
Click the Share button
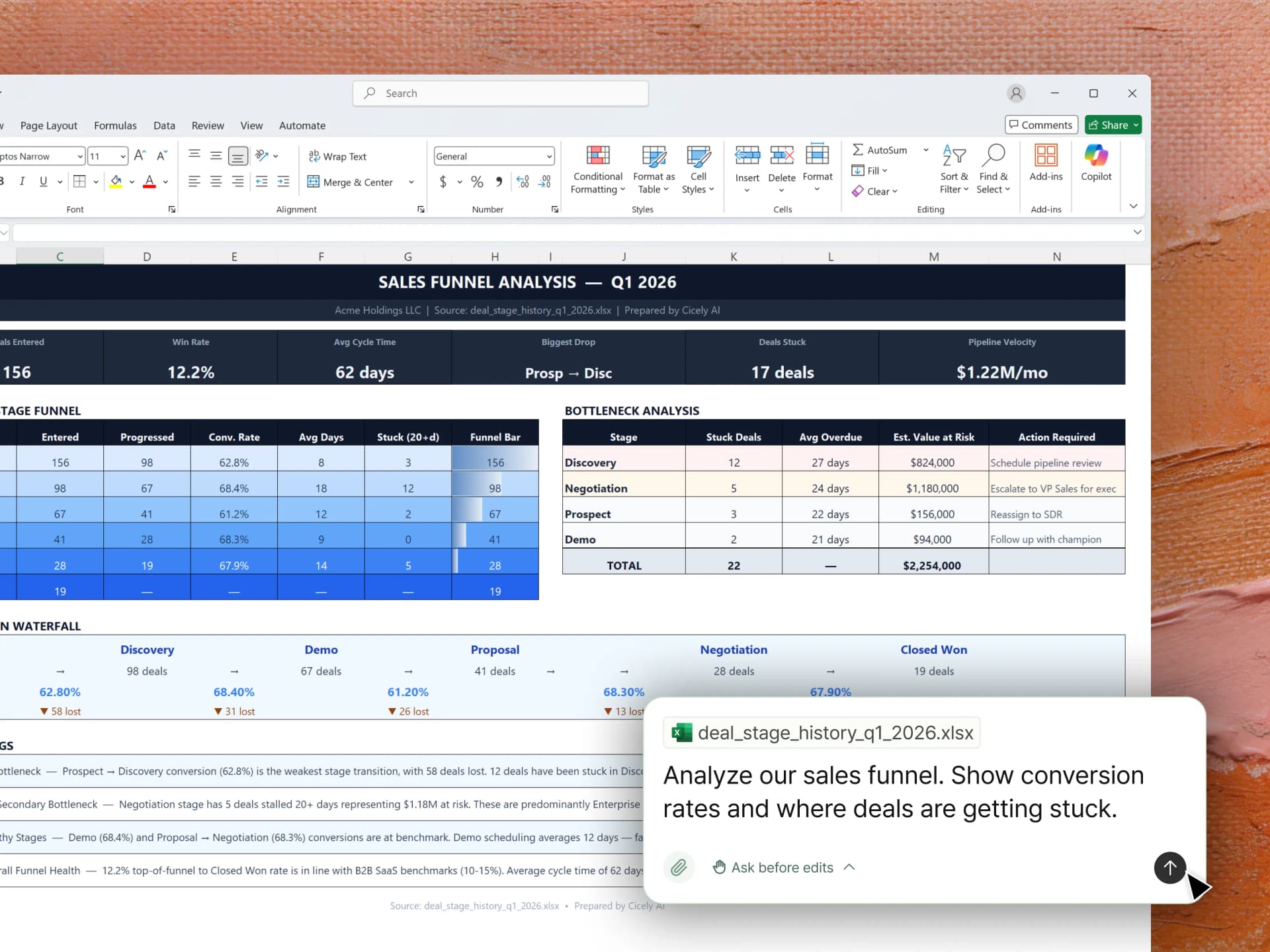[x=1112, y=124]
